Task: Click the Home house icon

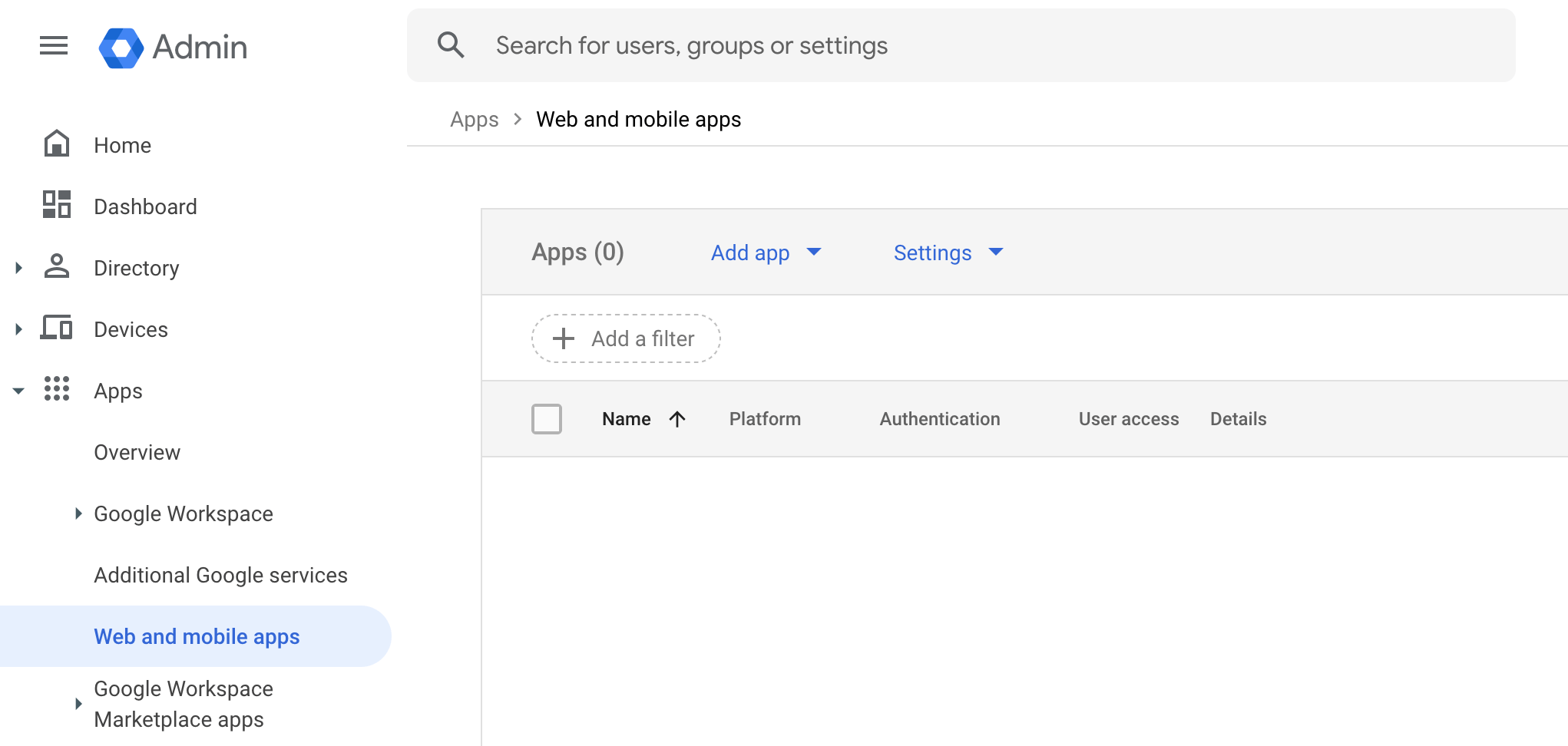Action: [x=57, y=144]
